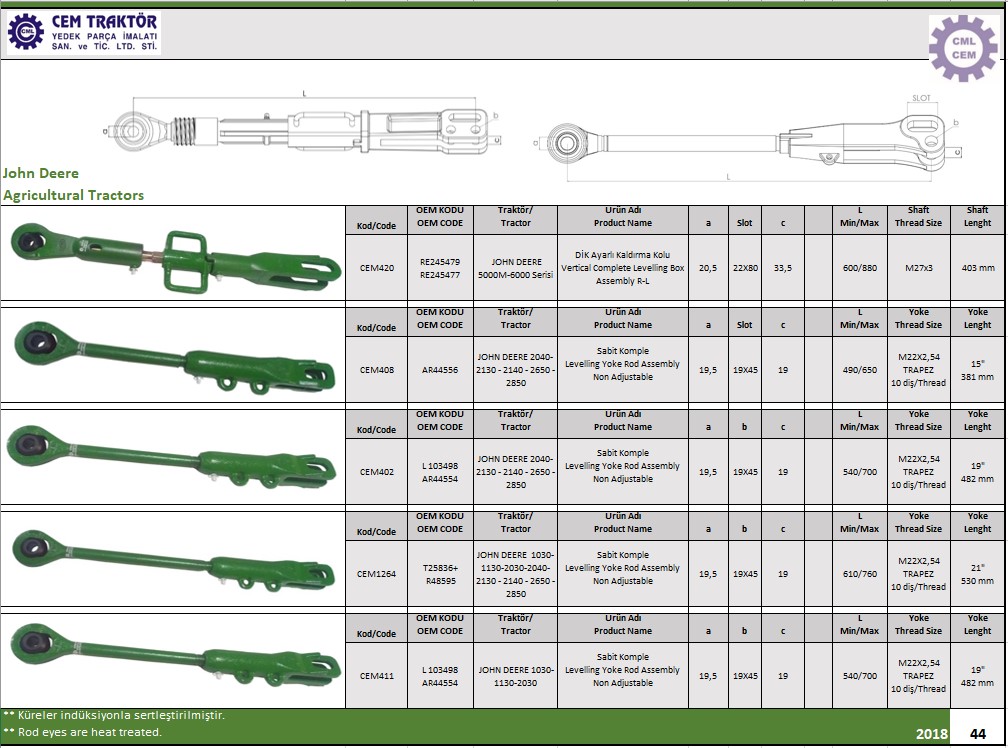Image resolution: width=1008 pixels, height=748 pixels.
Task: Click the 'CEM1264' code cell
Action: 377,574
